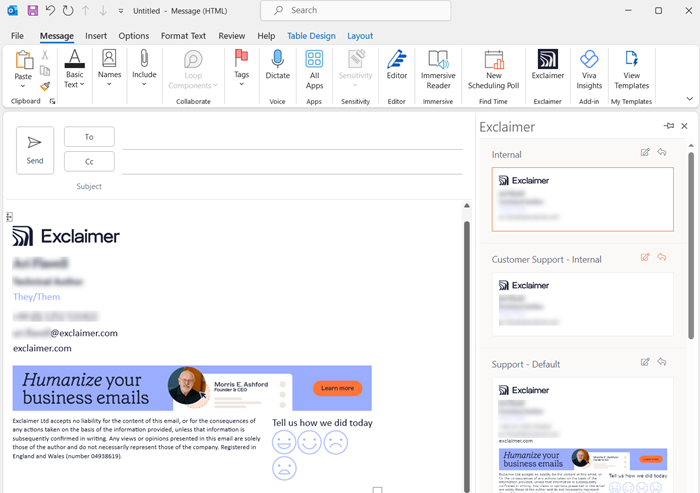Click the They/Them pronoun link

(x=37, y=297)
